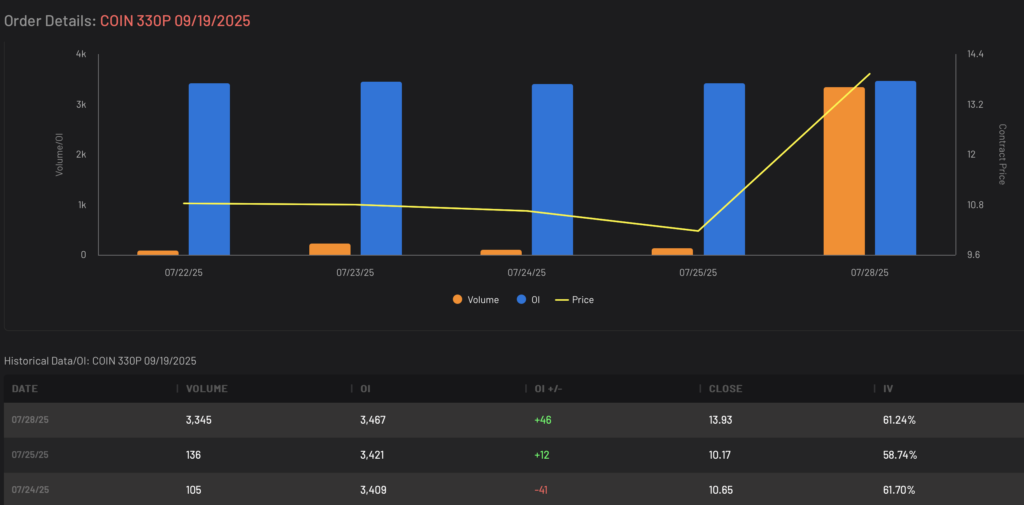Click the 07/28/25 x-axis date label
The width and height of the screenshot is (1024, 505).
(870, 272)
